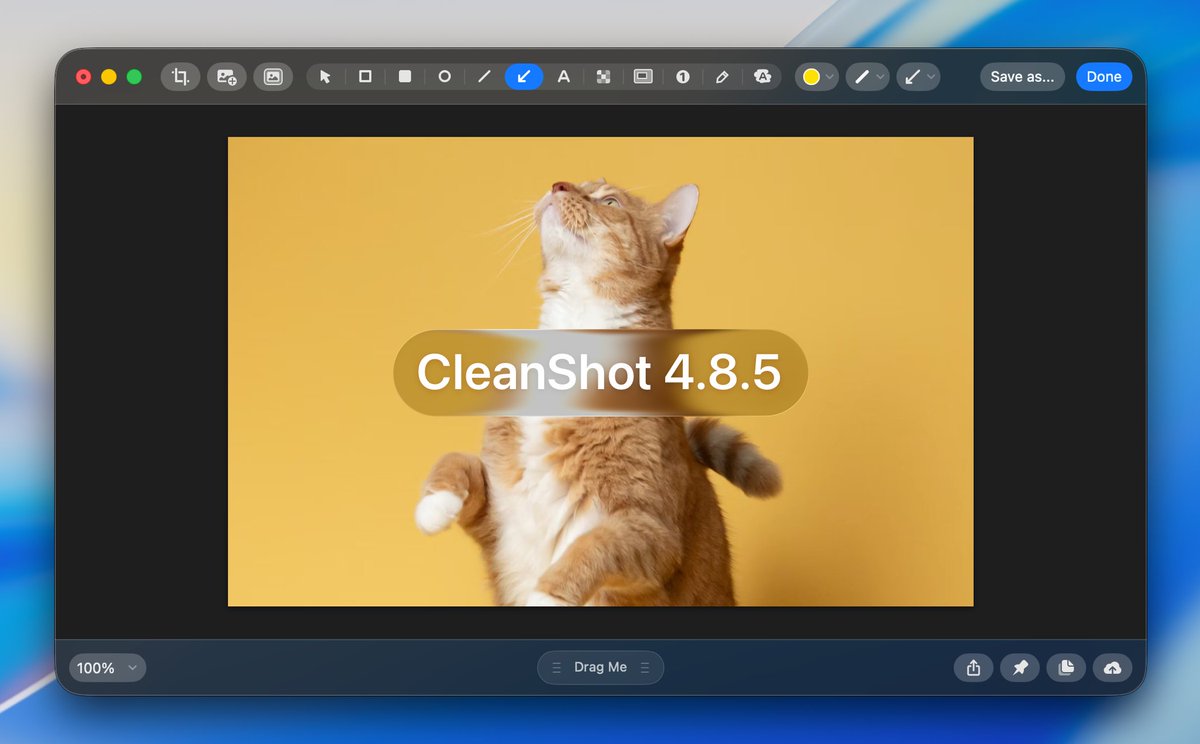Click the Drag Me handle
Viewport: 1200px width, 744px height.
click(600, 668)
